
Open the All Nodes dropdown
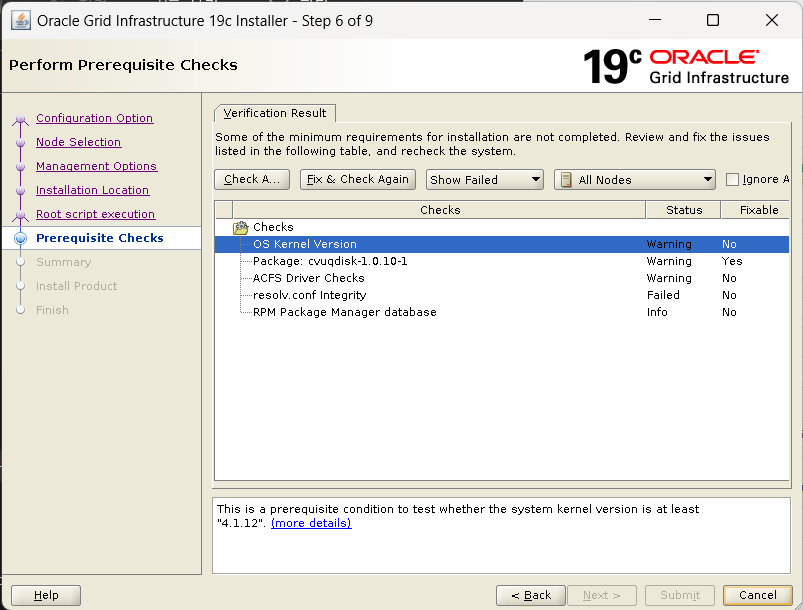click(x=635, y=180)
